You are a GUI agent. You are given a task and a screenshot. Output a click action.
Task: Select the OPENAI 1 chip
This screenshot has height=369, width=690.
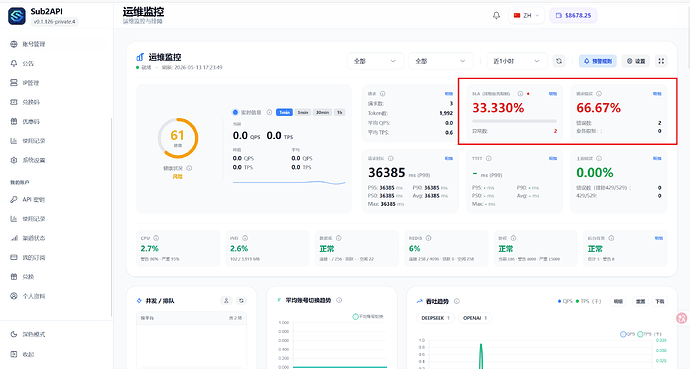(x=474, y=318)
